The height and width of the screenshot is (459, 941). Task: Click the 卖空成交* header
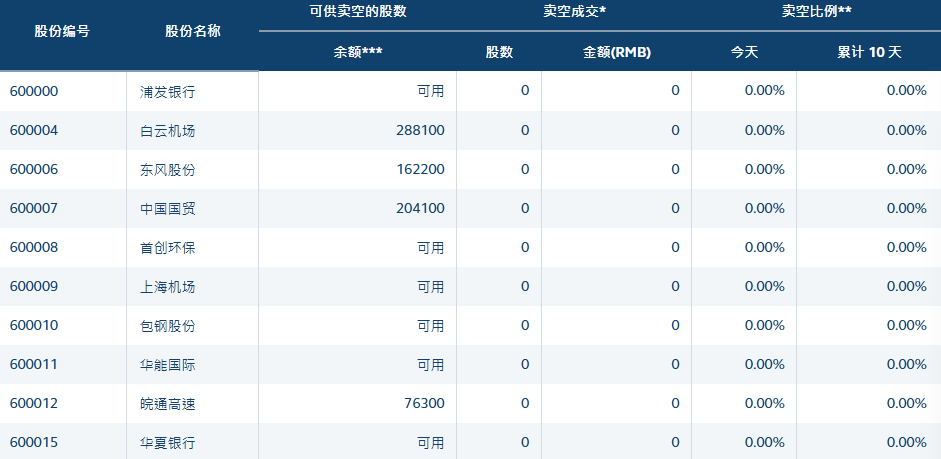tap(574, 11)
